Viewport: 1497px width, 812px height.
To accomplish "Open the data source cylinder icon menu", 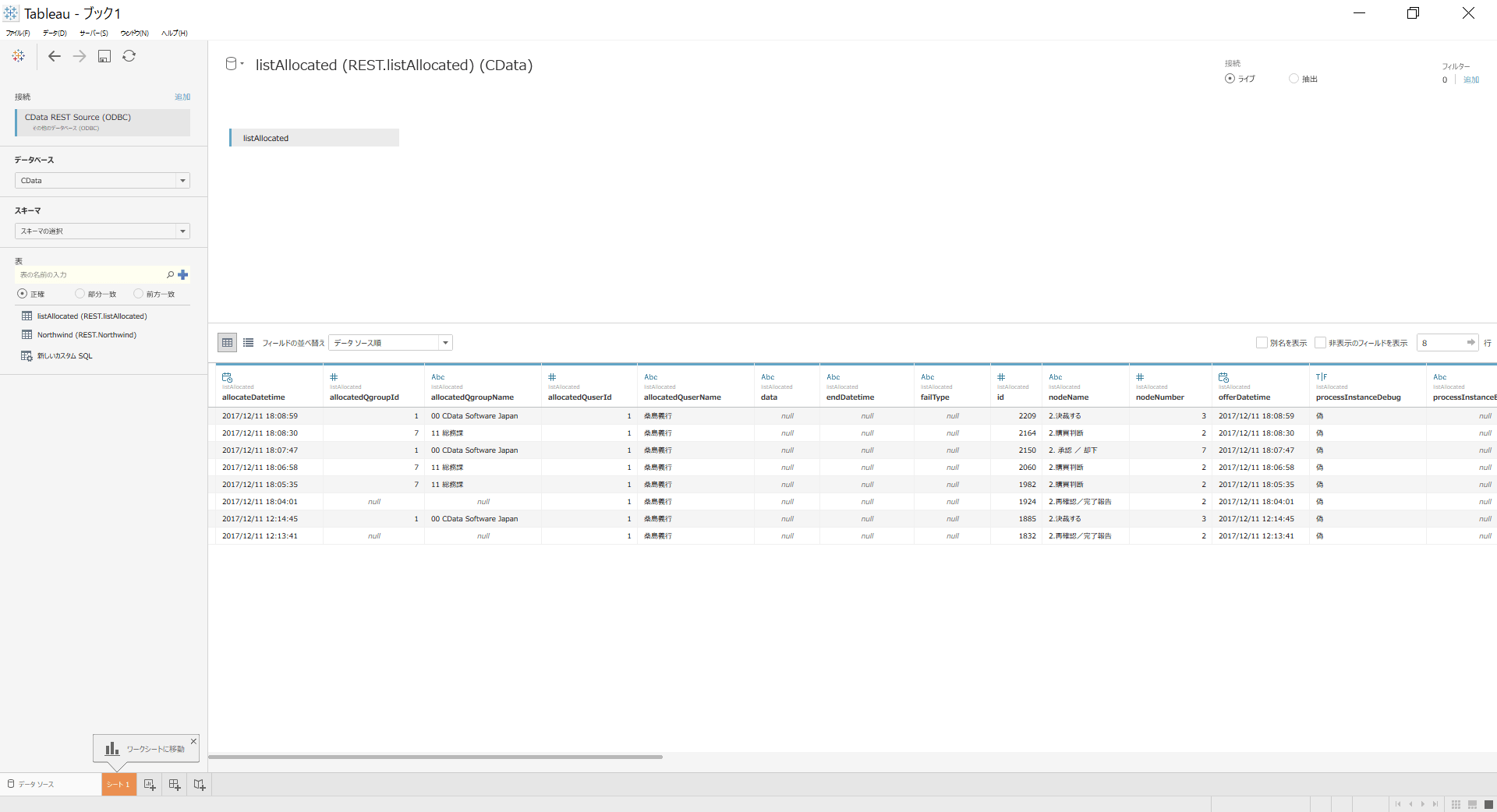I will (x=234, y=64).
